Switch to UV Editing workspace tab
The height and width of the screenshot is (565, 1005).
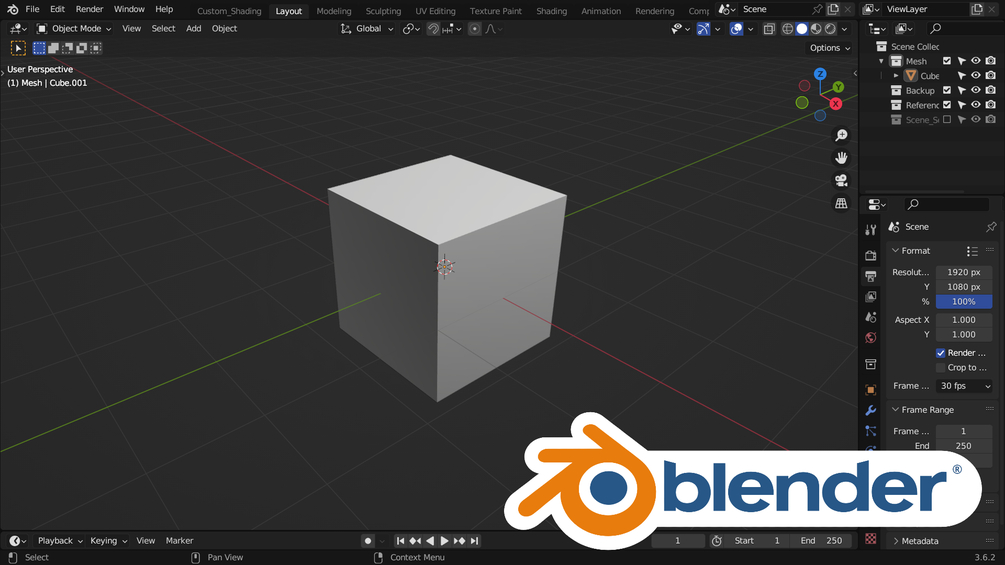point(435,11)
